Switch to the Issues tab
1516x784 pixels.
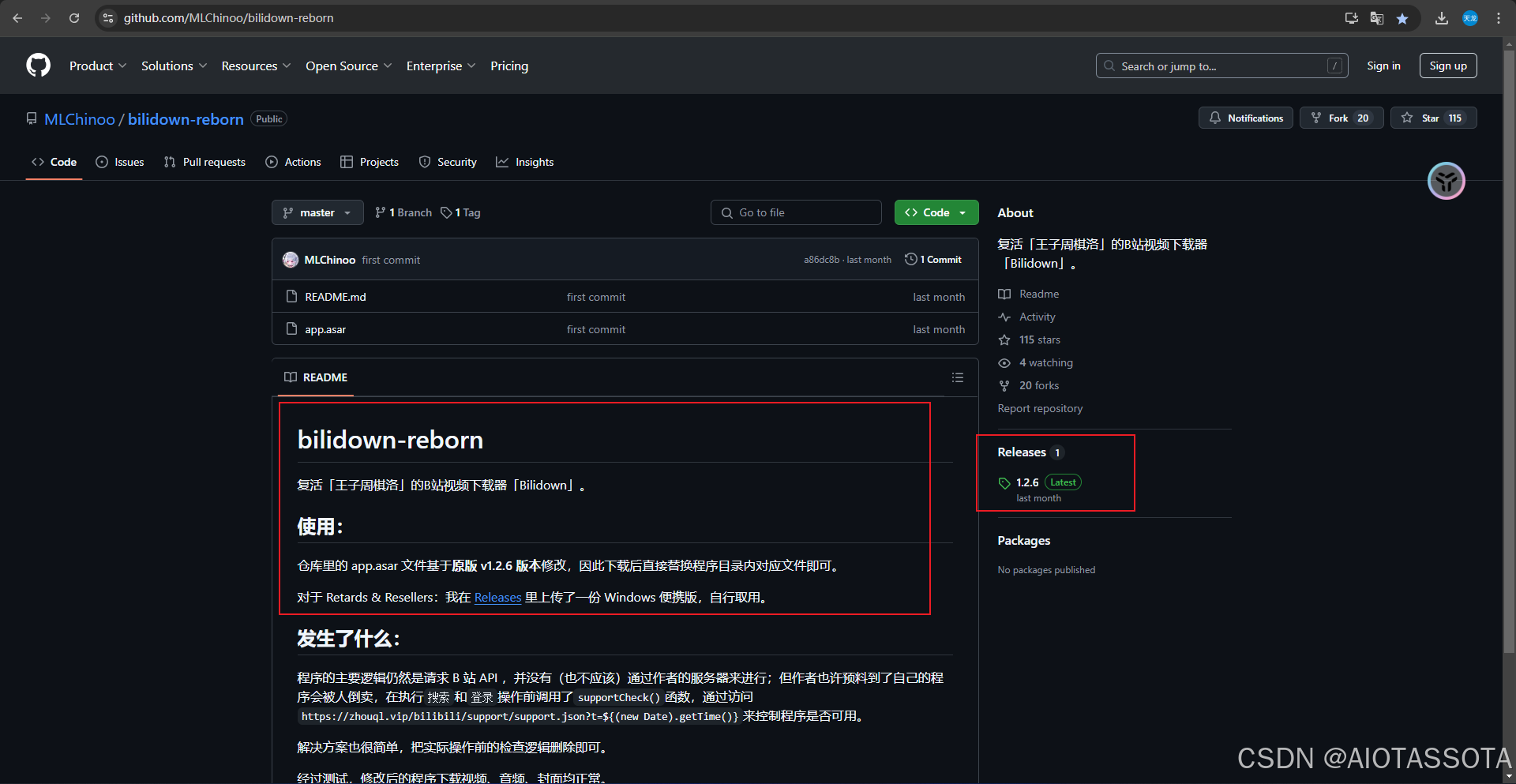(x=120, y=162)
